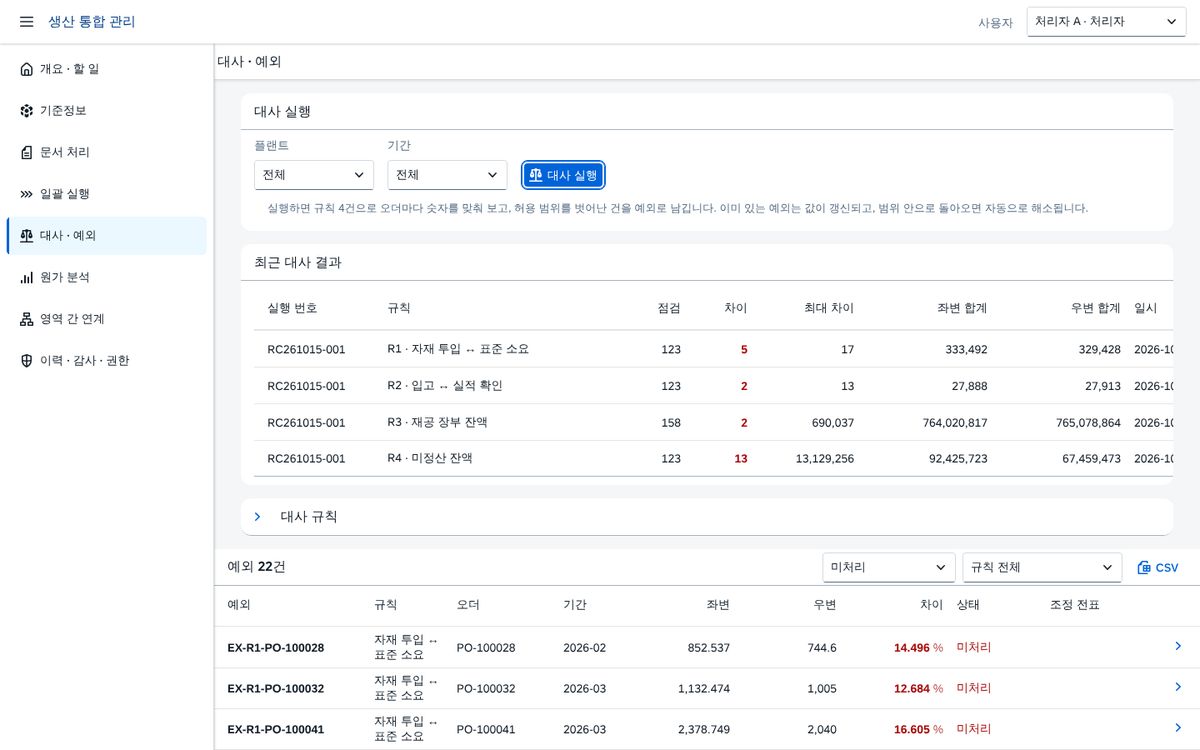Click the 좌변 value 2,378.749
The height and width of the screenshot is (750, 1200).
[703, 730]
